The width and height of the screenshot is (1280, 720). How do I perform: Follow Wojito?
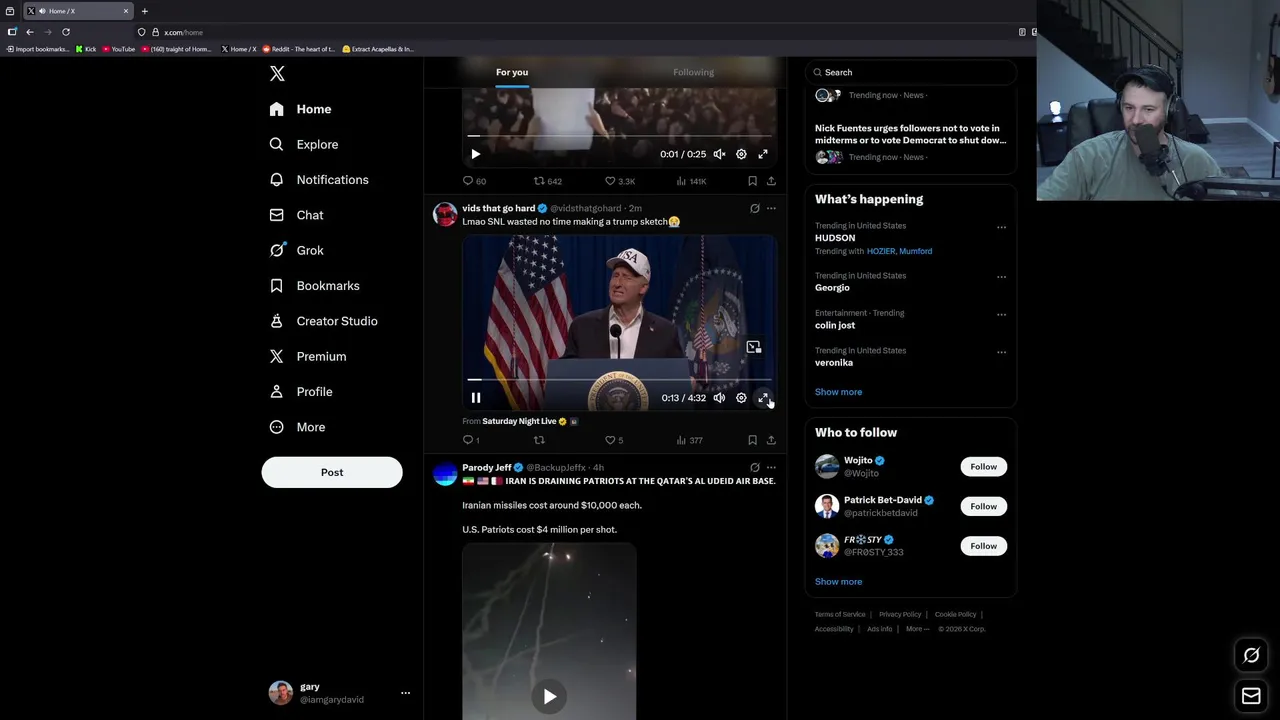coord(983,467)
